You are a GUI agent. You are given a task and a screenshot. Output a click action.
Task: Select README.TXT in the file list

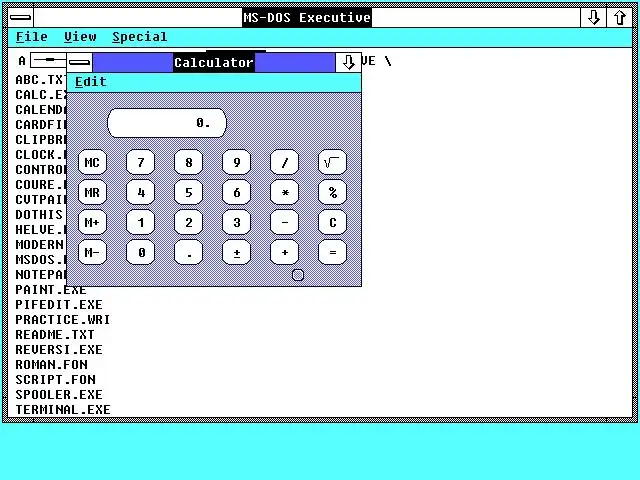(55, 335)
